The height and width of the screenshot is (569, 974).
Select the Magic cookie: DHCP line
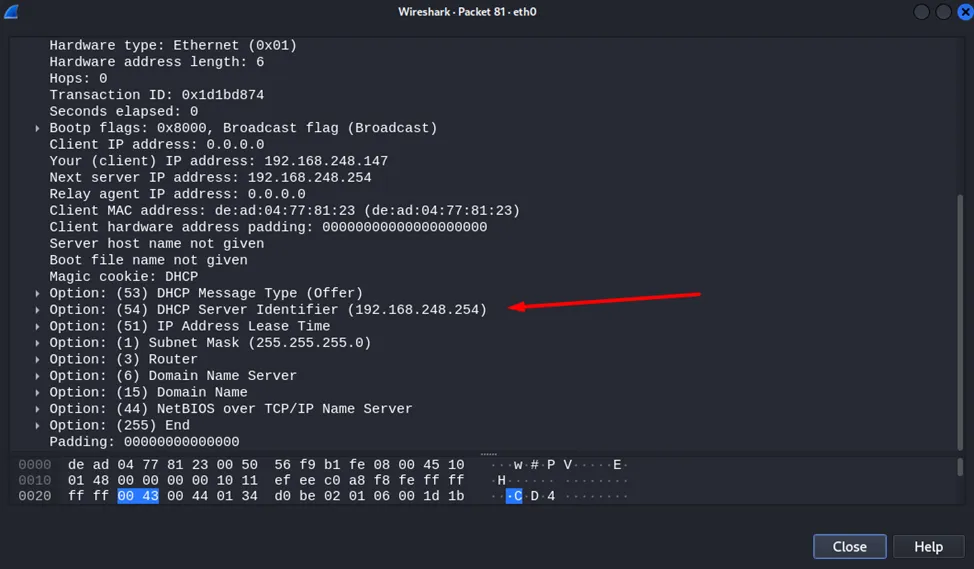(x=124, y=277)
